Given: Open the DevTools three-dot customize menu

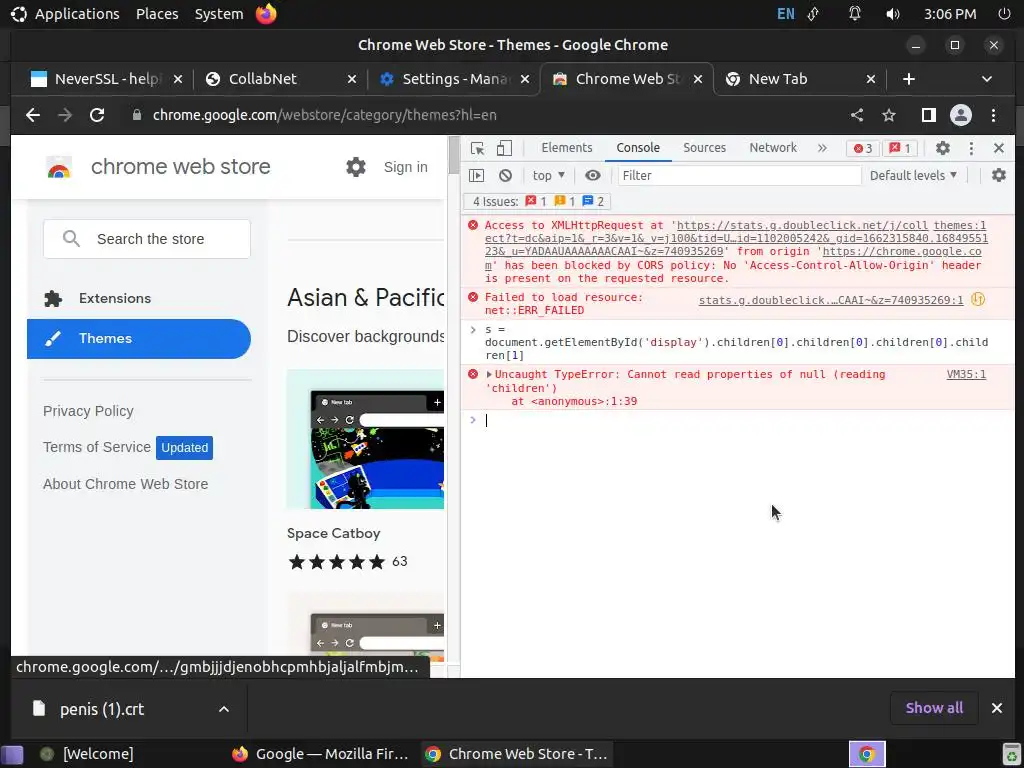Looking at the screenshot, I should click(x=971, y=148).
